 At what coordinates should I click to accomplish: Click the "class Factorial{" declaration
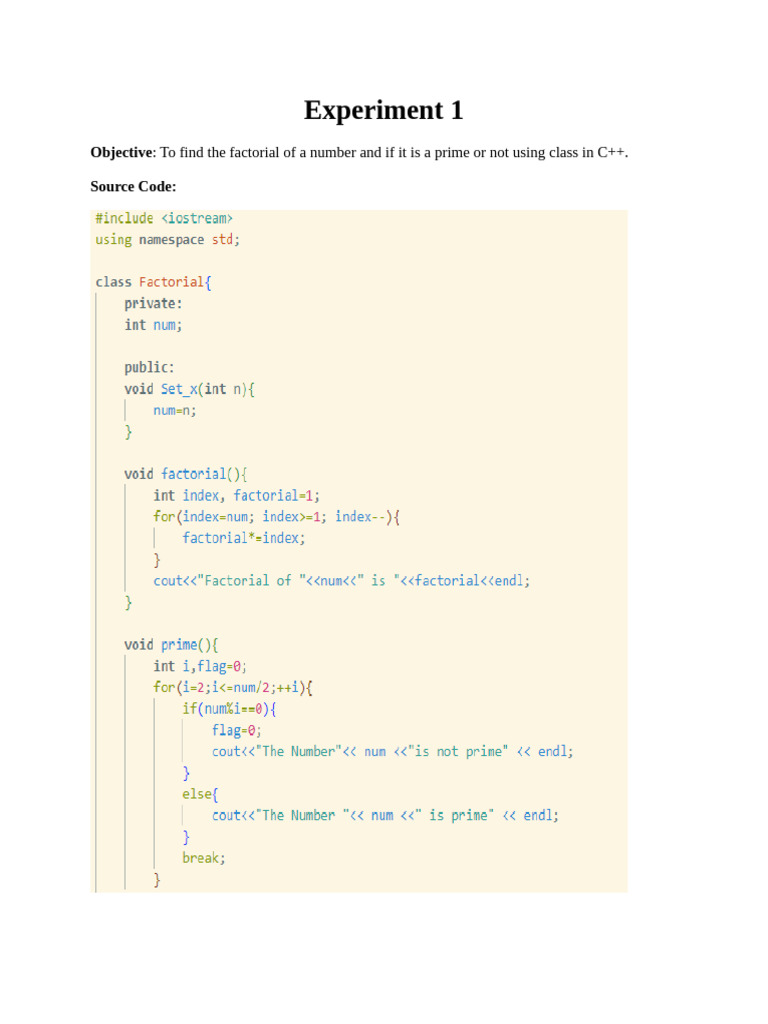click(x=153, y=282)
